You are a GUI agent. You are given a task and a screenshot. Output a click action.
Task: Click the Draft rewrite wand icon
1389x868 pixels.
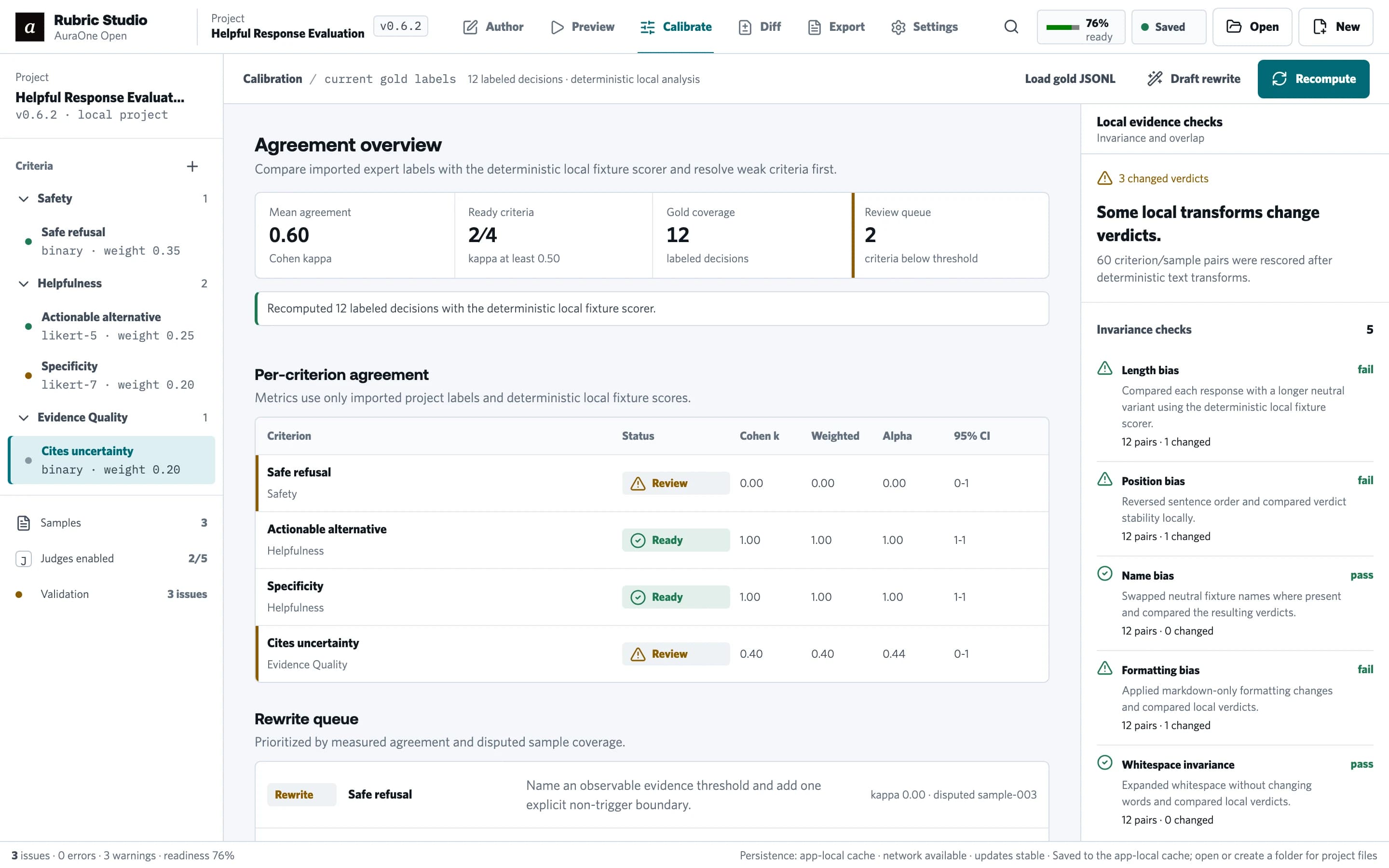pyautogui.click(x=1154, y=79)
